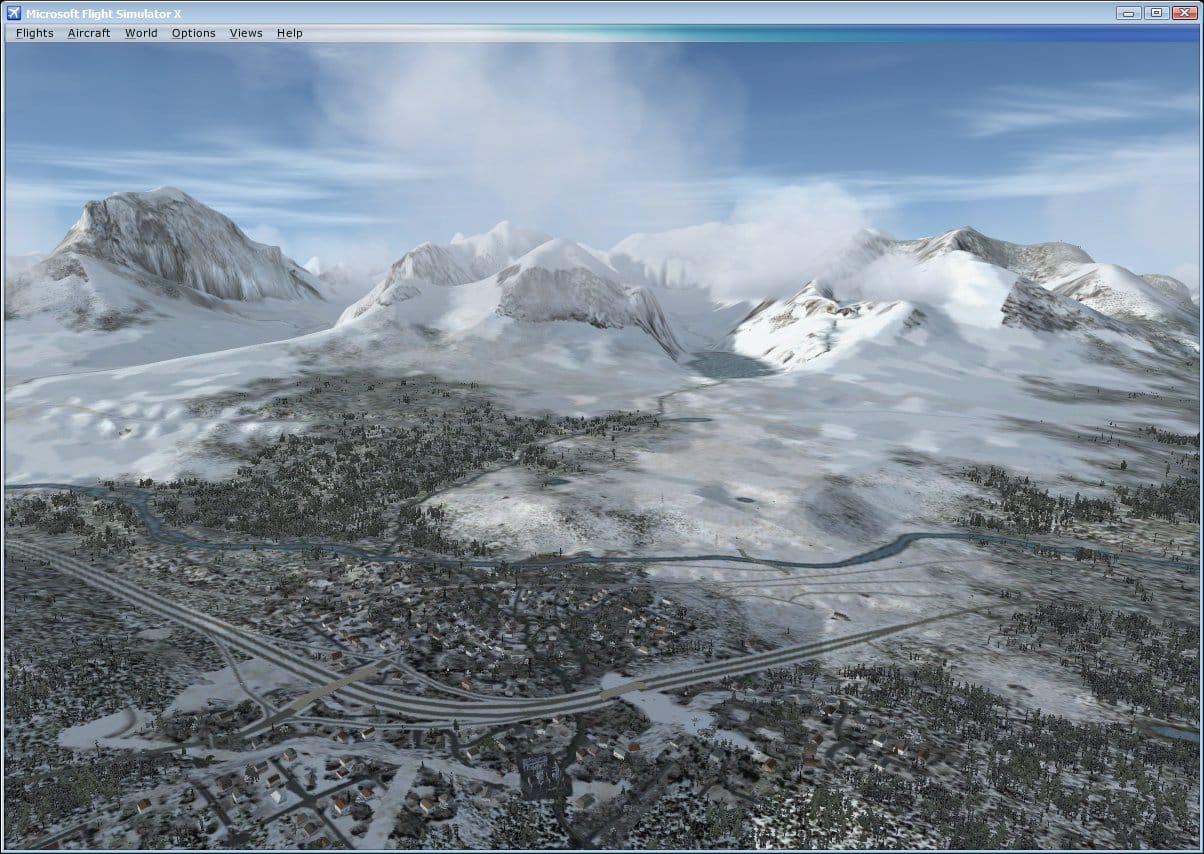
Task: Open the Views menu
Action: coord(246,33)
